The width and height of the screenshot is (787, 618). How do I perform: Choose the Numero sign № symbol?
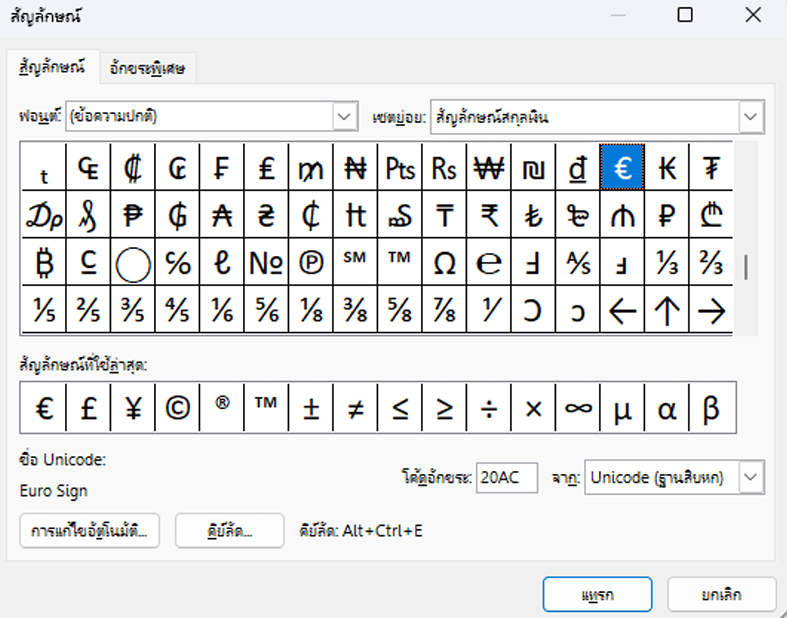pyautogui.click(x=266, y=264)
